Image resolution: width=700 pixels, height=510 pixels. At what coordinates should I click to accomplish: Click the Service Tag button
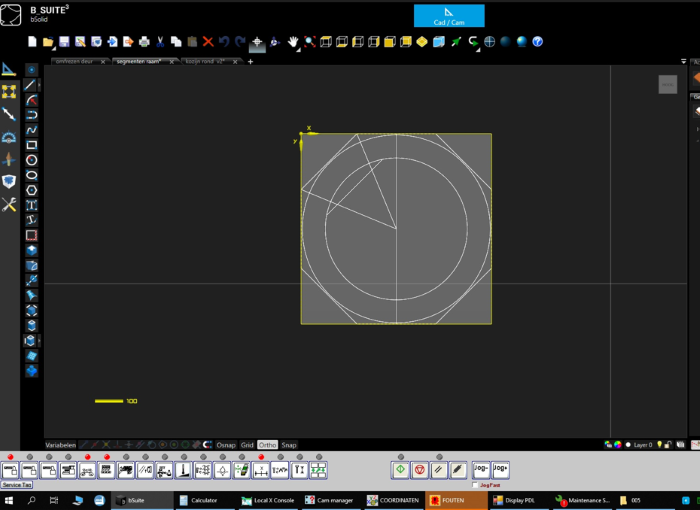(17, 485)
